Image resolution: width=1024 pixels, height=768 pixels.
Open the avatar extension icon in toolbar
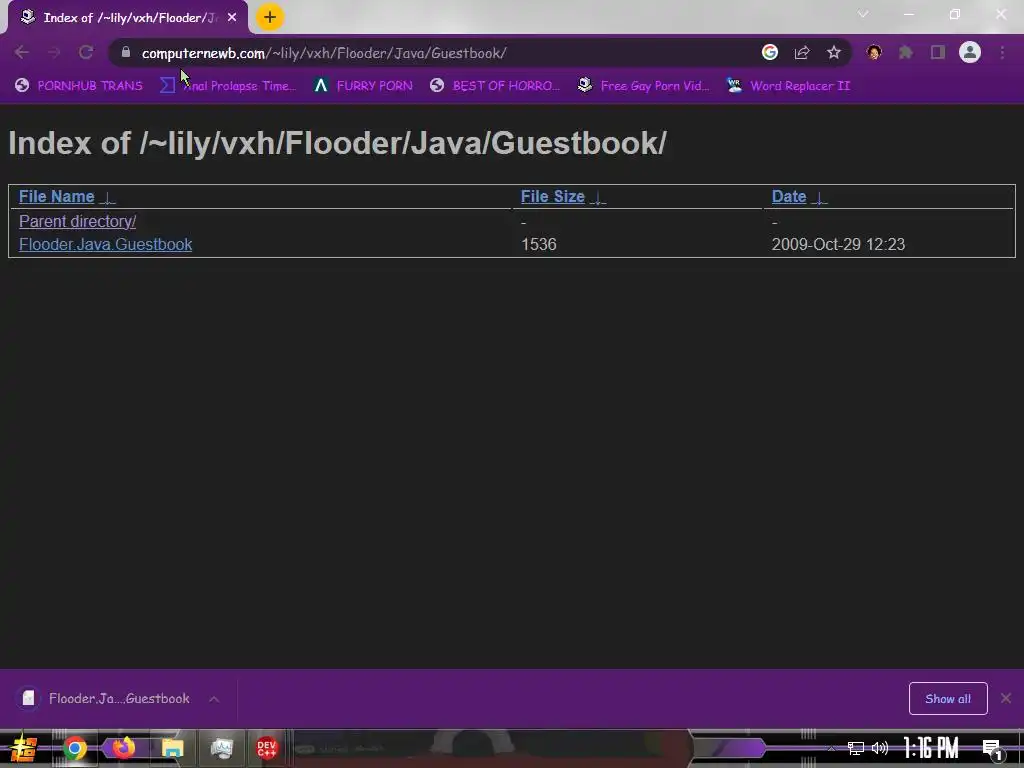874,52
